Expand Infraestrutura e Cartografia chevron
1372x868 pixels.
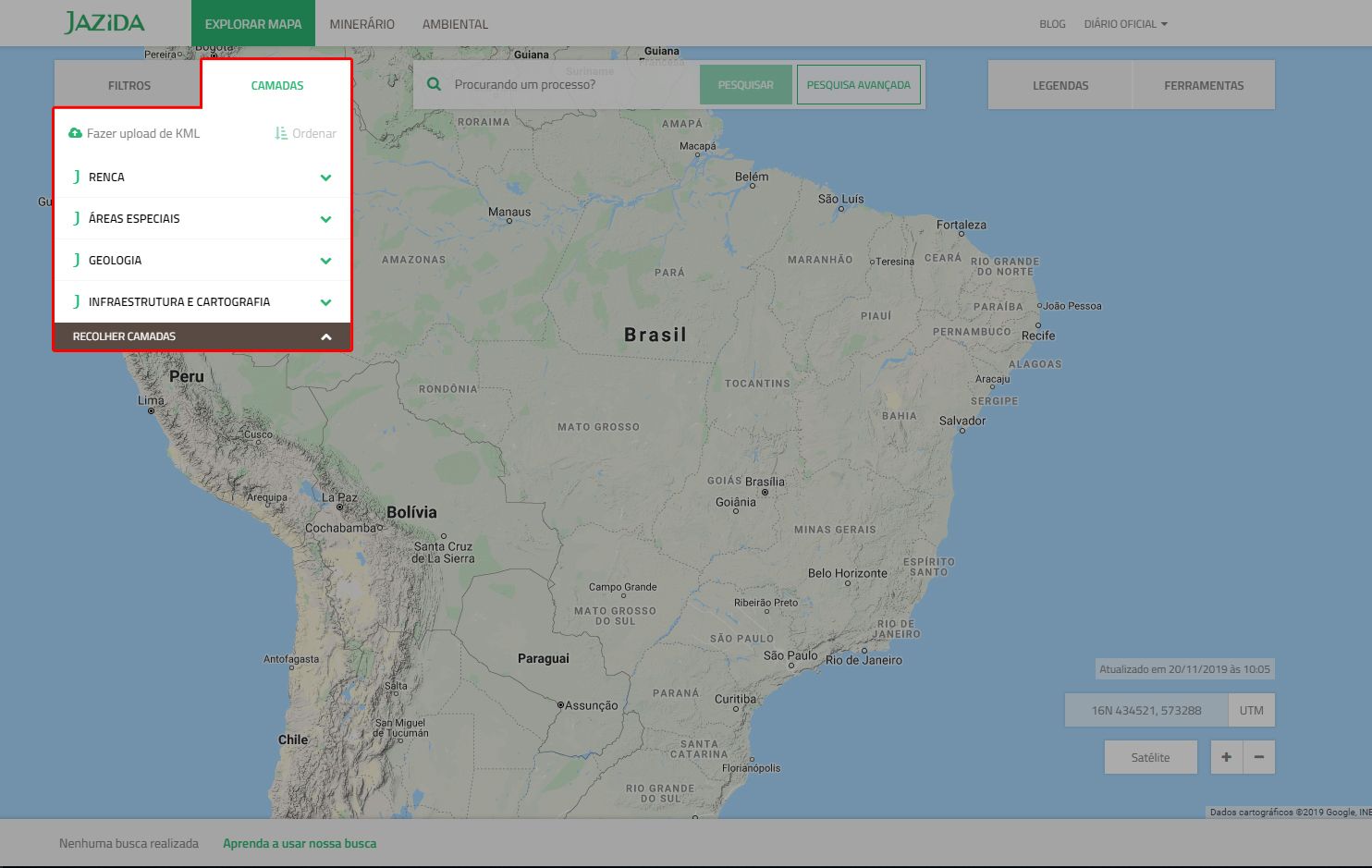tap(325, 302)
